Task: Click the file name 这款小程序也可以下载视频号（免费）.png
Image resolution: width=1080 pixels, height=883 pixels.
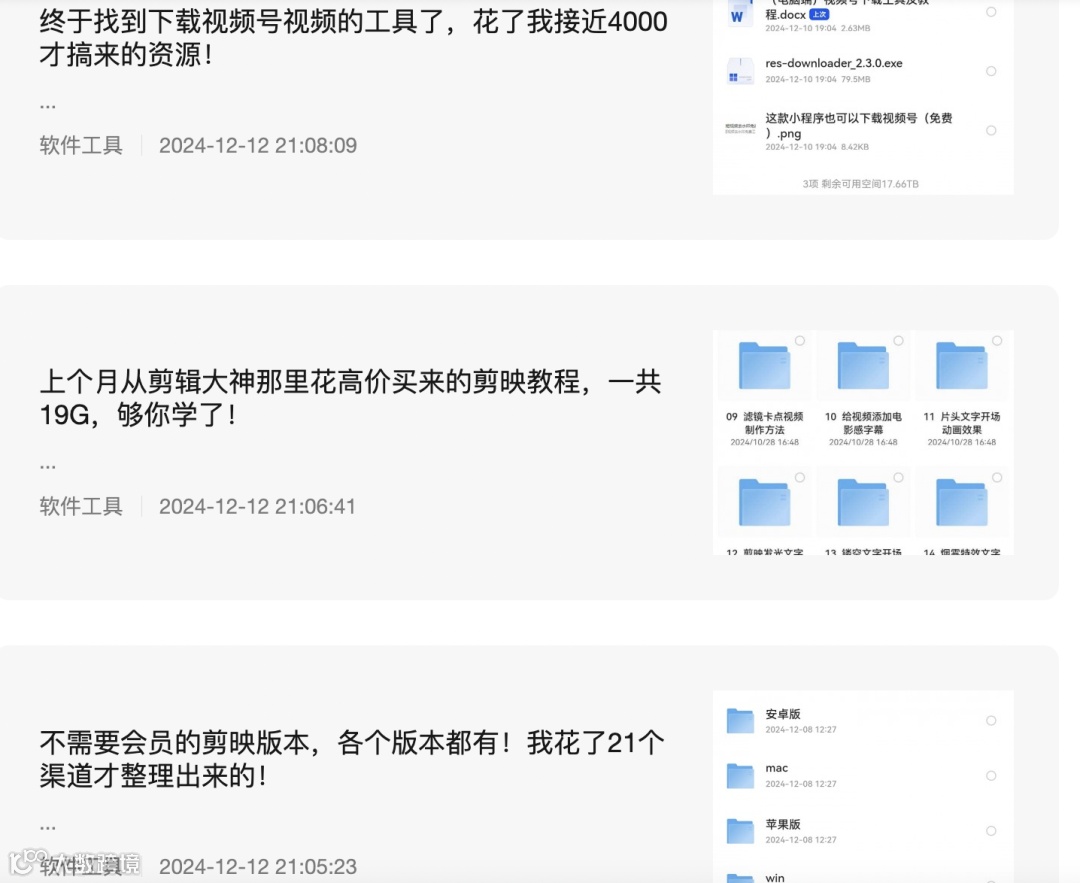Action: (859, 125)
